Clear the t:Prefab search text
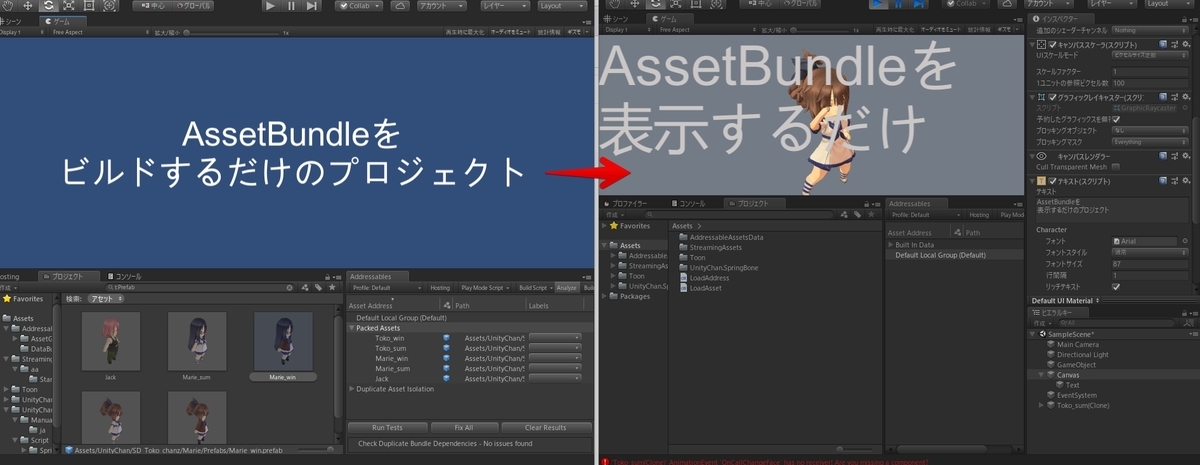The image size is (1200, 465). [289, 287]
